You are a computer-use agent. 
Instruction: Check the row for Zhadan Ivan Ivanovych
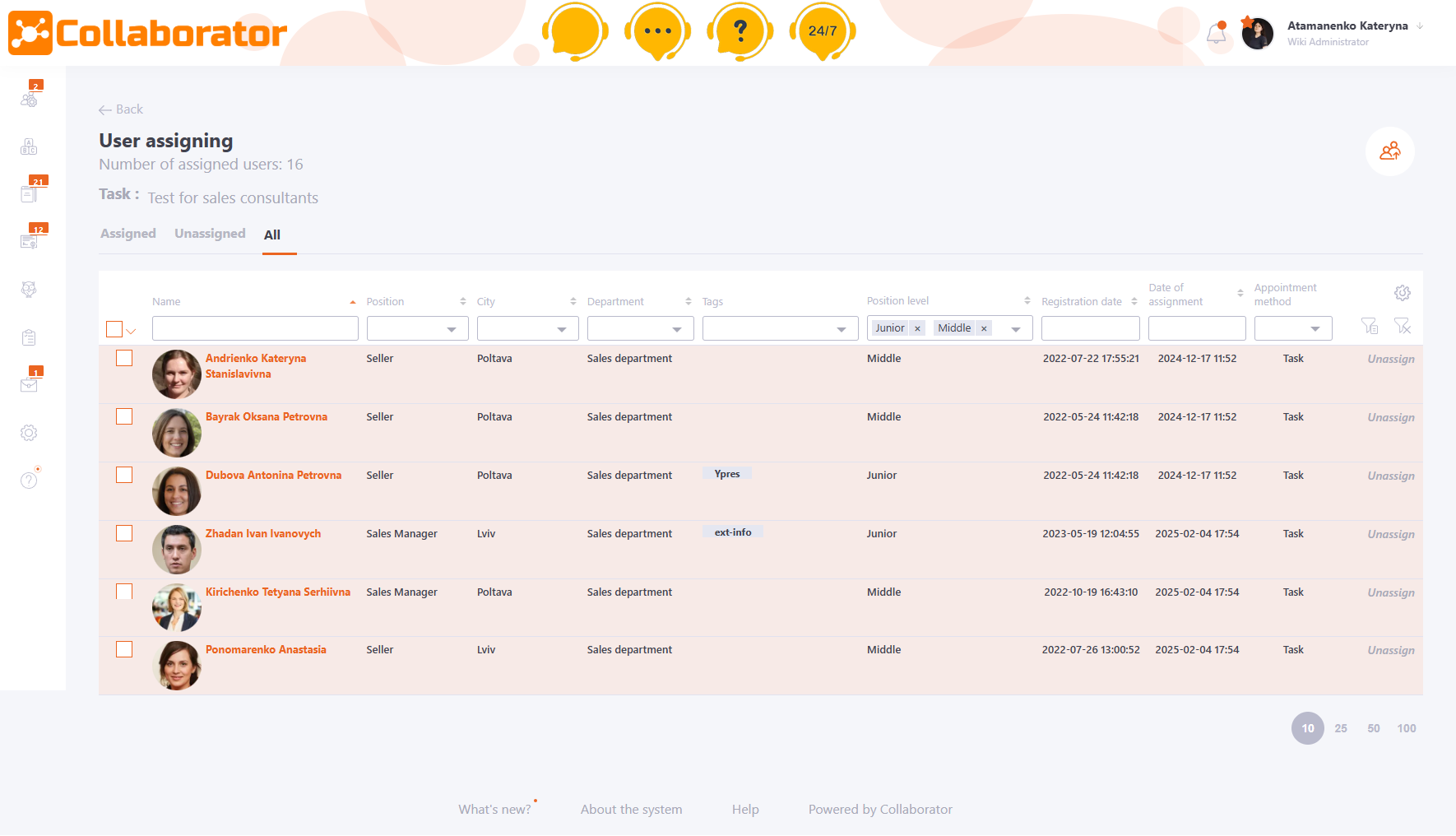click(x=124, y=533)
